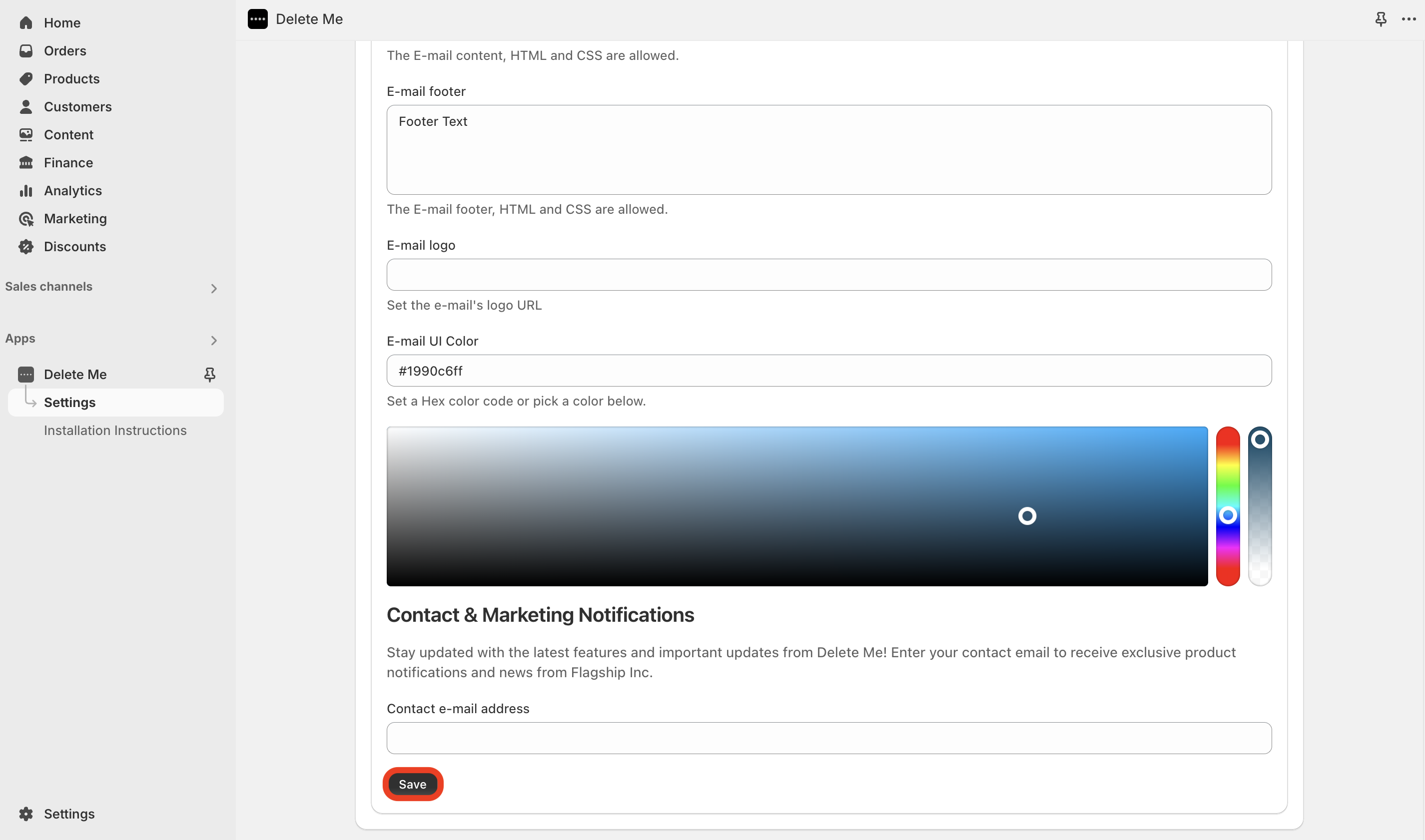Click the Delete Me app icon in sidebar
The width and height of the screenshot is (1425, 840).
(x=26, y=375)
